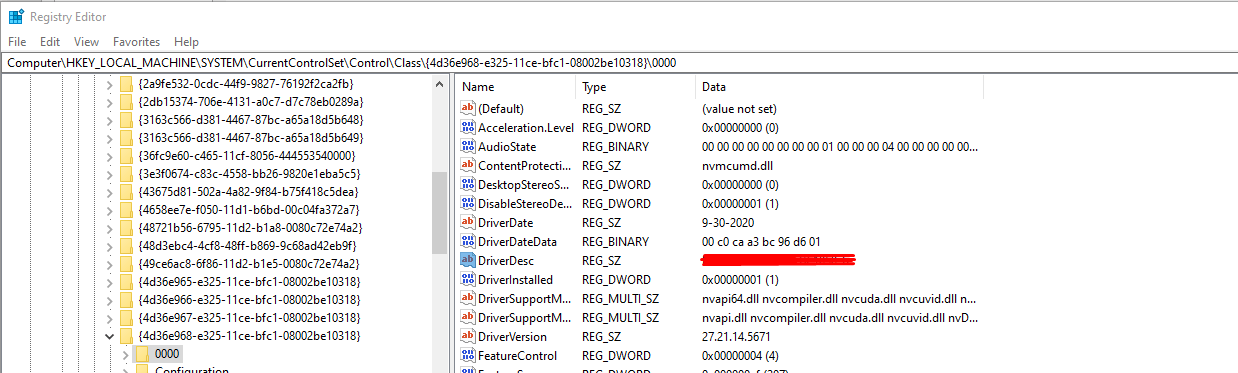
Task: Select the FeatureControl value name
Action: click(517, 355)
